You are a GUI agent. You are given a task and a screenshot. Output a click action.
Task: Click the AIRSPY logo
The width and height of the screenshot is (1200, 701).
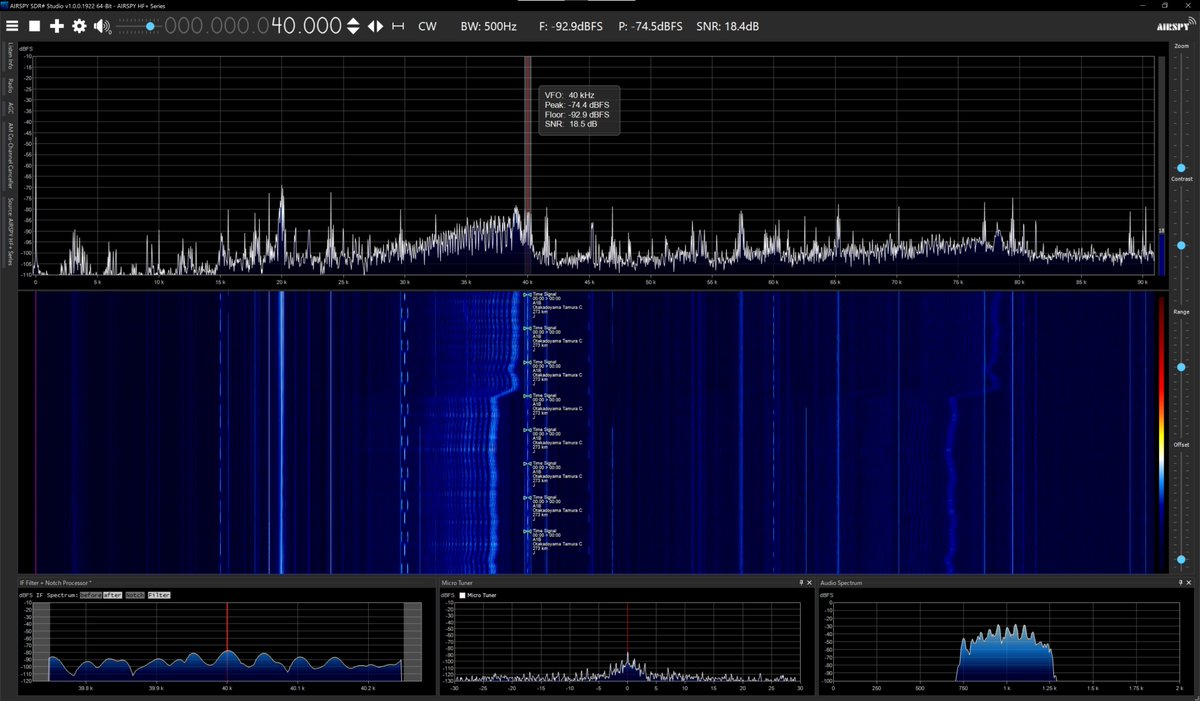click(x=1174, y=26)
